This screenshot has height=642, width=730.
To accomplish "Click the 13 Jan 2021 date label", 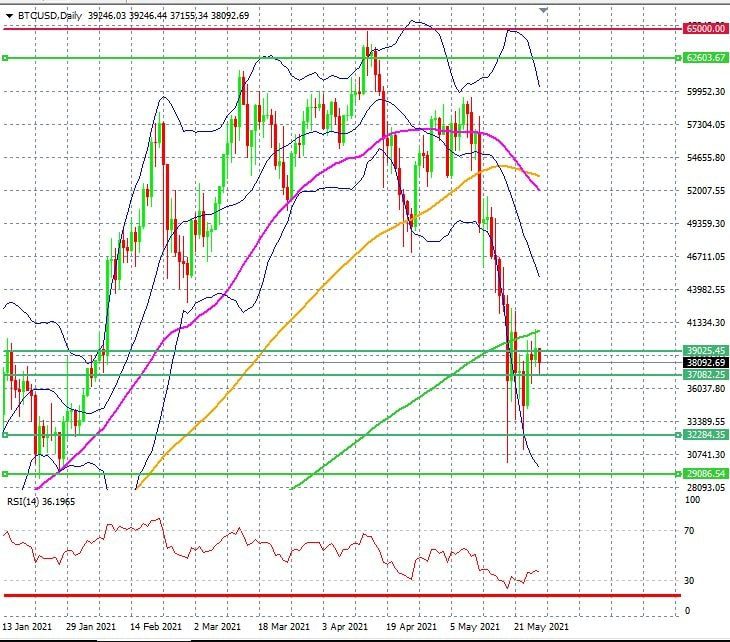I will pyautogui.click(x=27, y=627).
